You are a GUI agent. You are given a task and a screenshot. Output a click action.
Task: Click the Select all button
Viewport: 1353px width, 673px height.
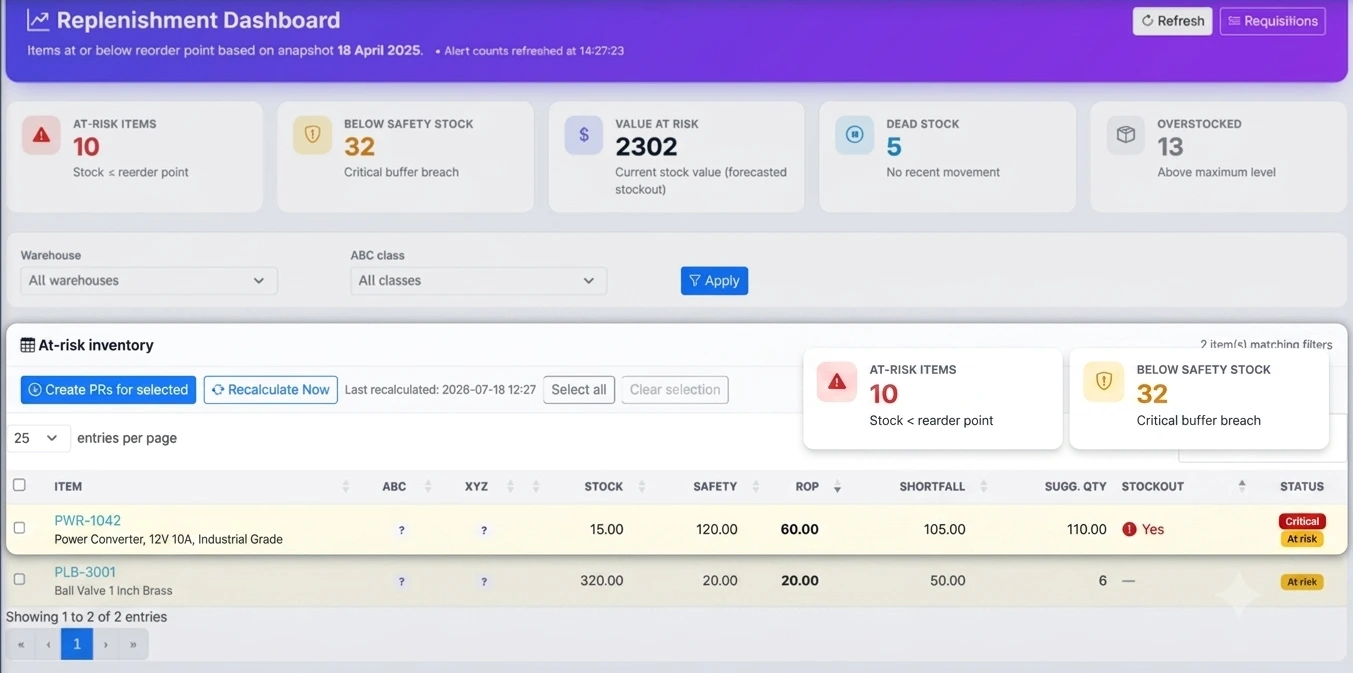pyautogui.click(x=579, y=390)
